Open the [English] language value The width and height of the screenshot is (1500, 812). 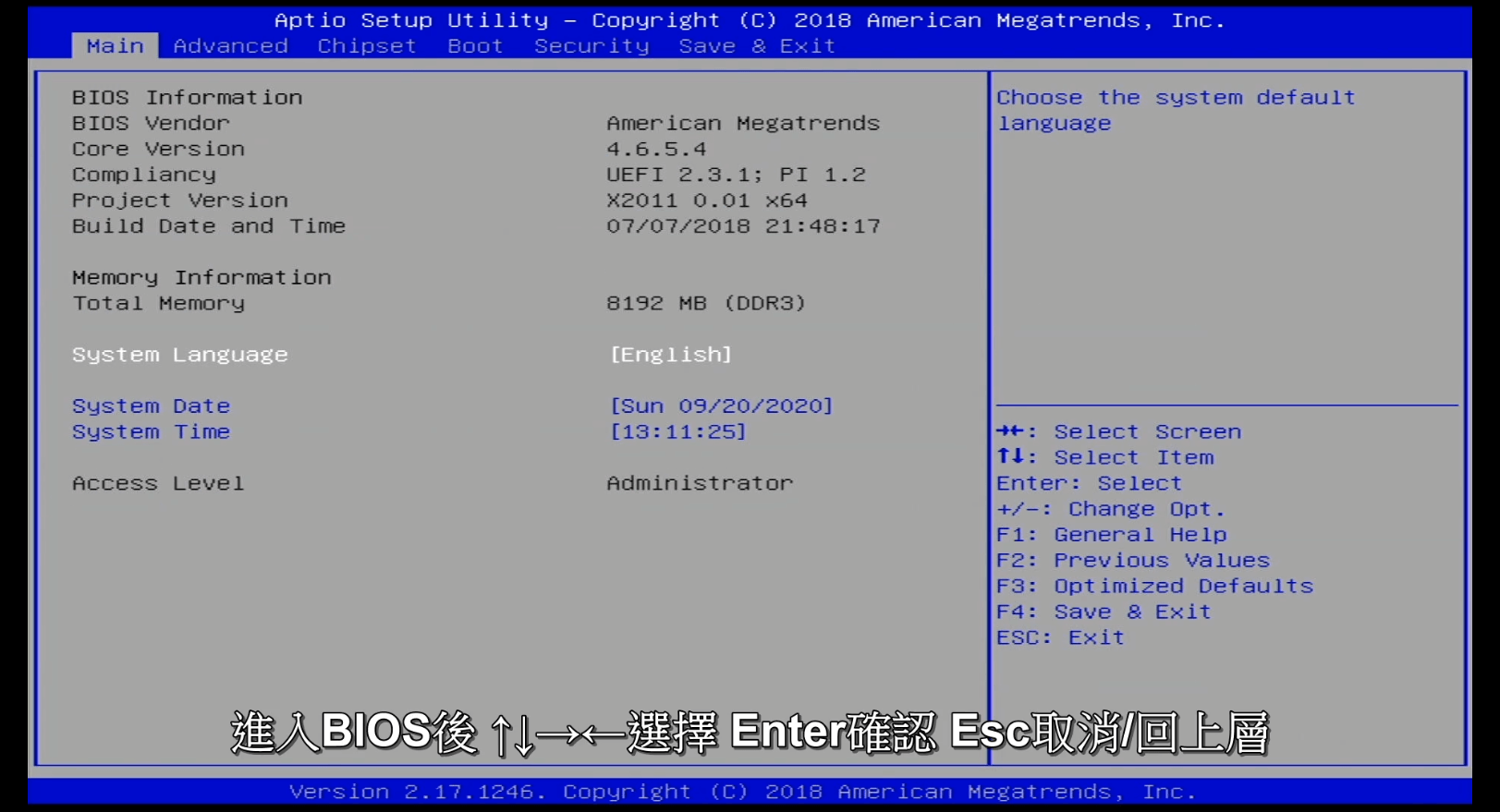tap(671, 355)
